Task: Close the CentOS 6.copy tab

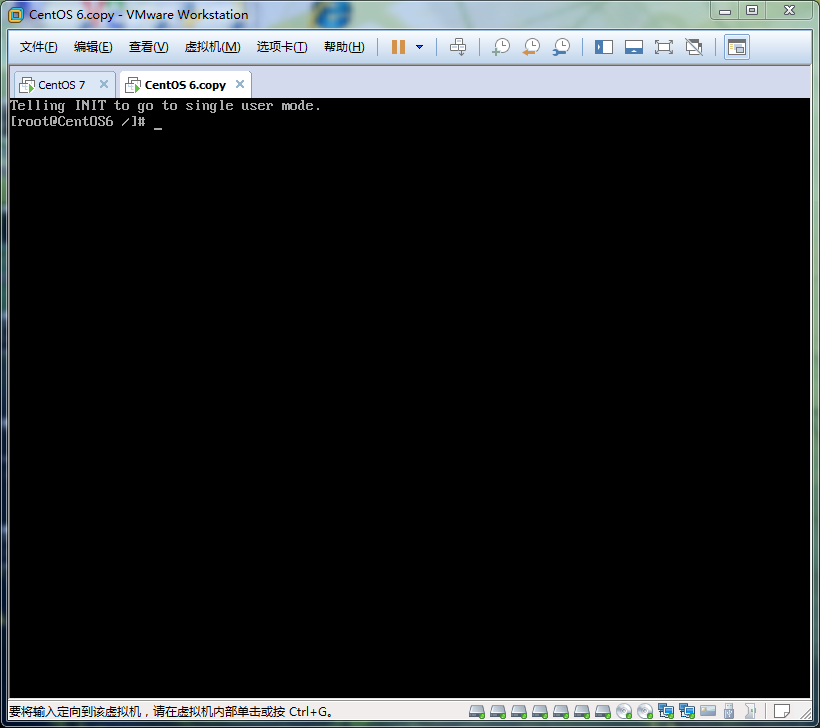Action: (x=240, y=84)
